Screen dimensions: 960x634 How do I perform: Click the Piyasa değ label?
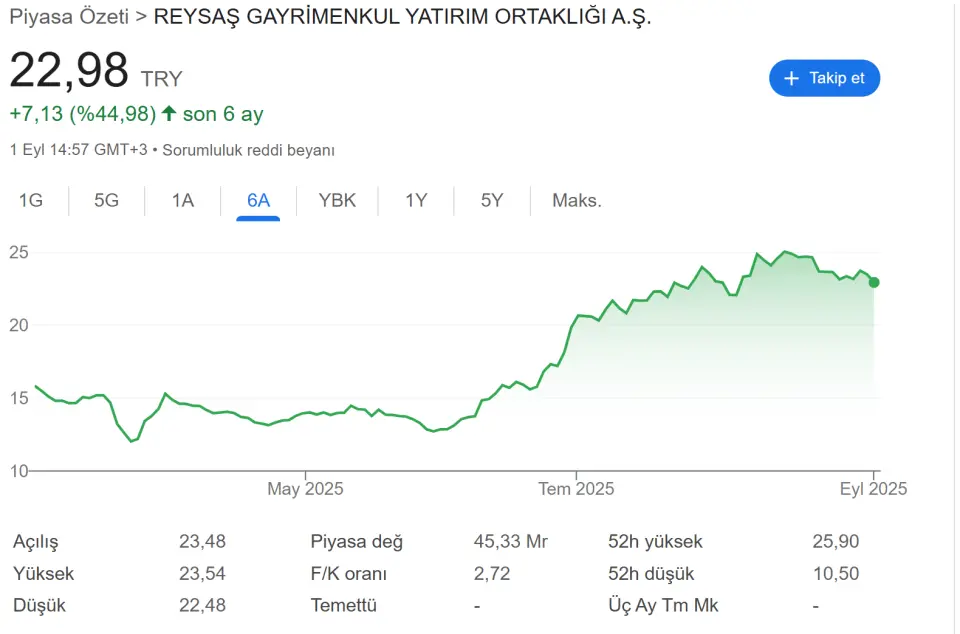tap(356, 542)
